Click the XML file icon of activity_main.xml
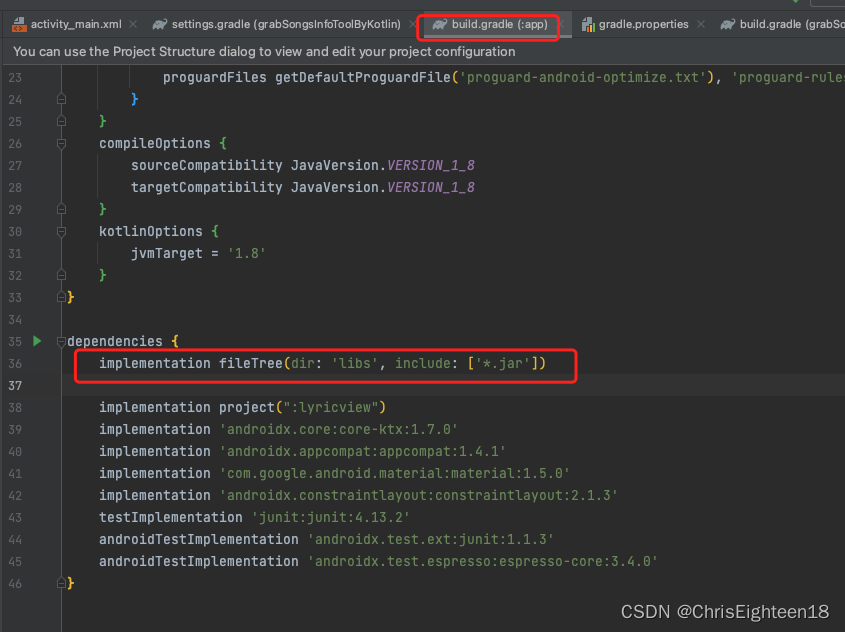Viewport: 845px width, 632px height. click(x=19, y=24)
